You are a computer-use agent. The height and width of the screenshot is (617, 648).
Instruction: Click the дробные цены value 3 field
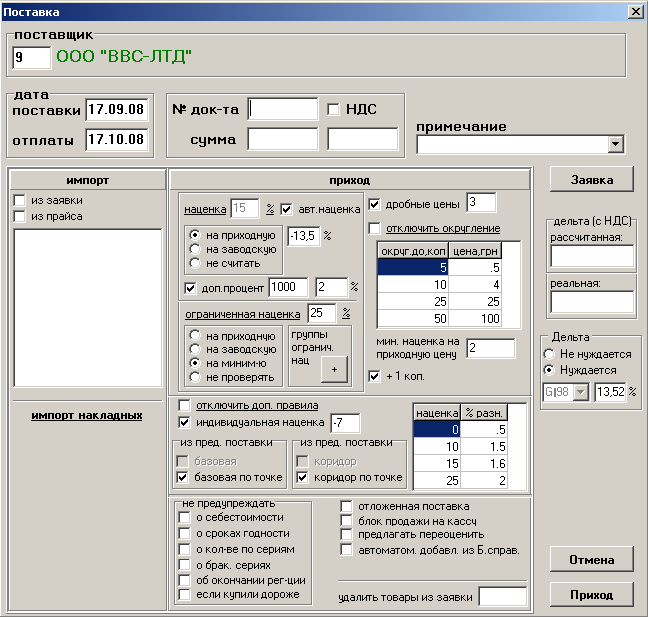point(481,202)
